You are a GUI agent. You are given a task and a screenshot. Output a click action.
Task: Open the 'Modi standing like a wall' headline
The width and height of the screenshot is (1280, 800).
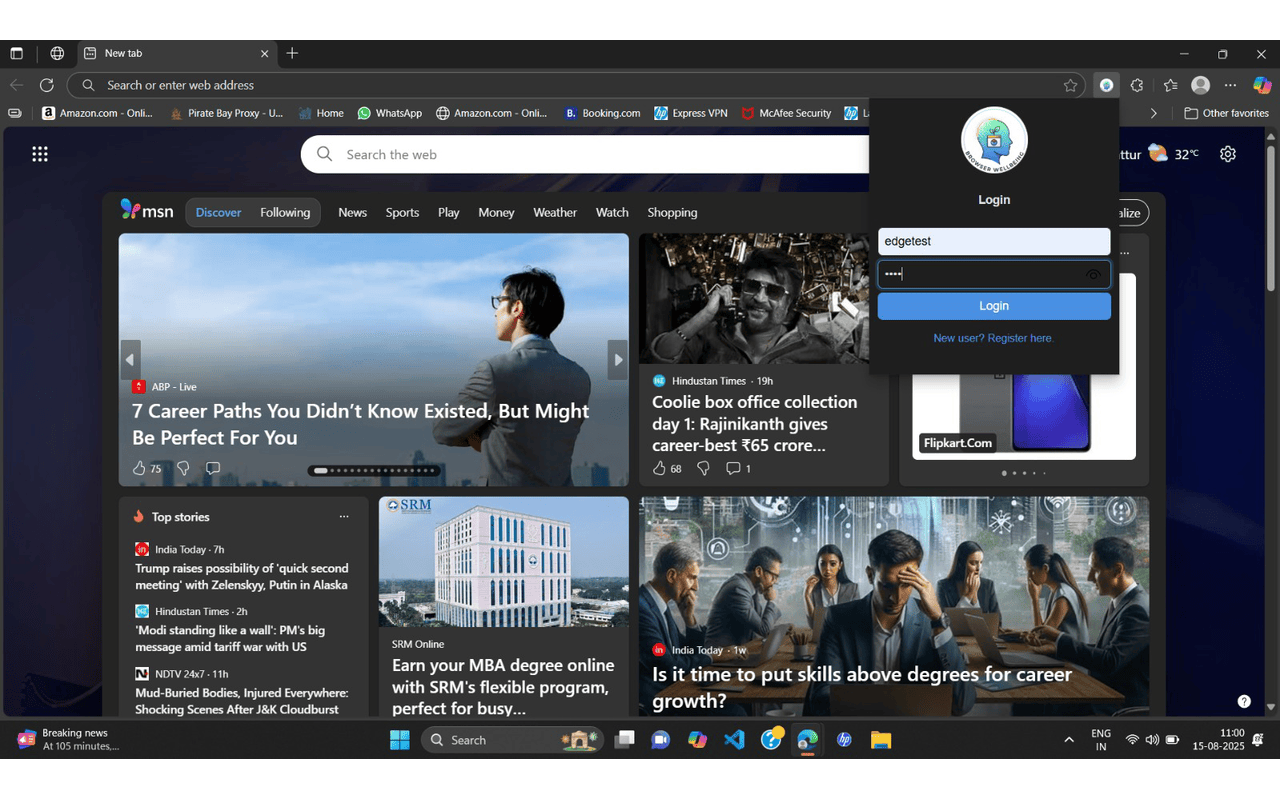click(x=230, y=638)
